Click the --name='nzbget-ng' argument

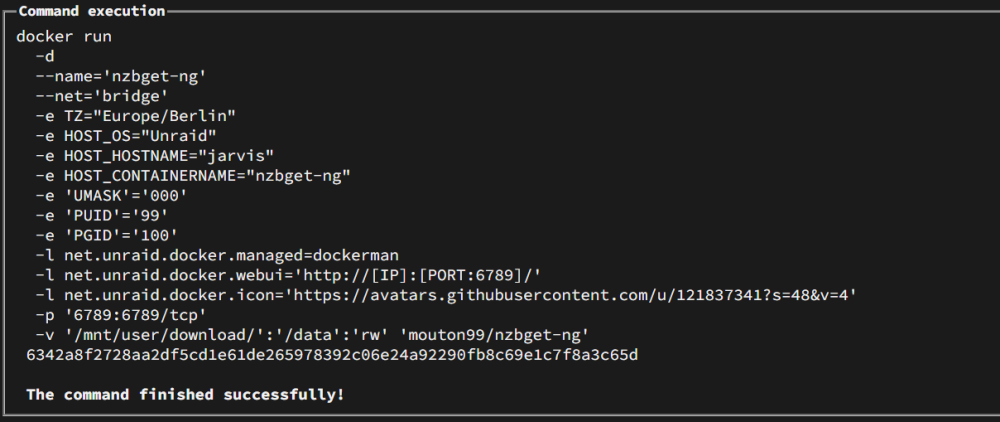[121, 76]
